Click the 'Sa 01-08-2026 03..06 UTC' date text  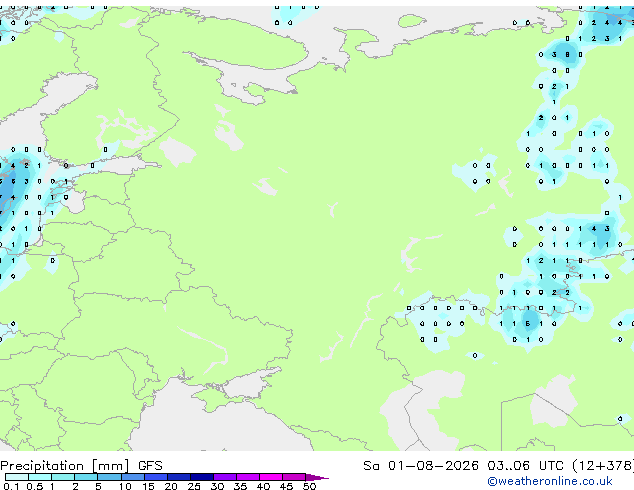point(464,466)
